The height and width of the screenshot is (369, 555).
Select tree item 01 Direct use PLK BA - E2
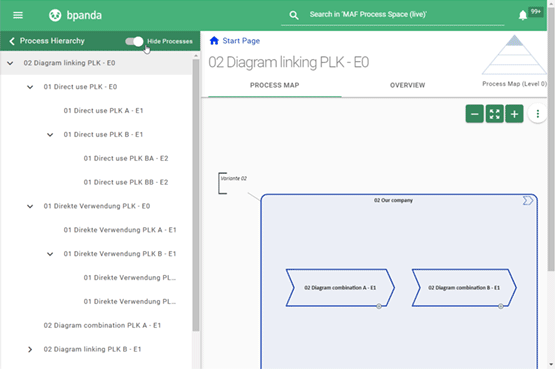126,158
